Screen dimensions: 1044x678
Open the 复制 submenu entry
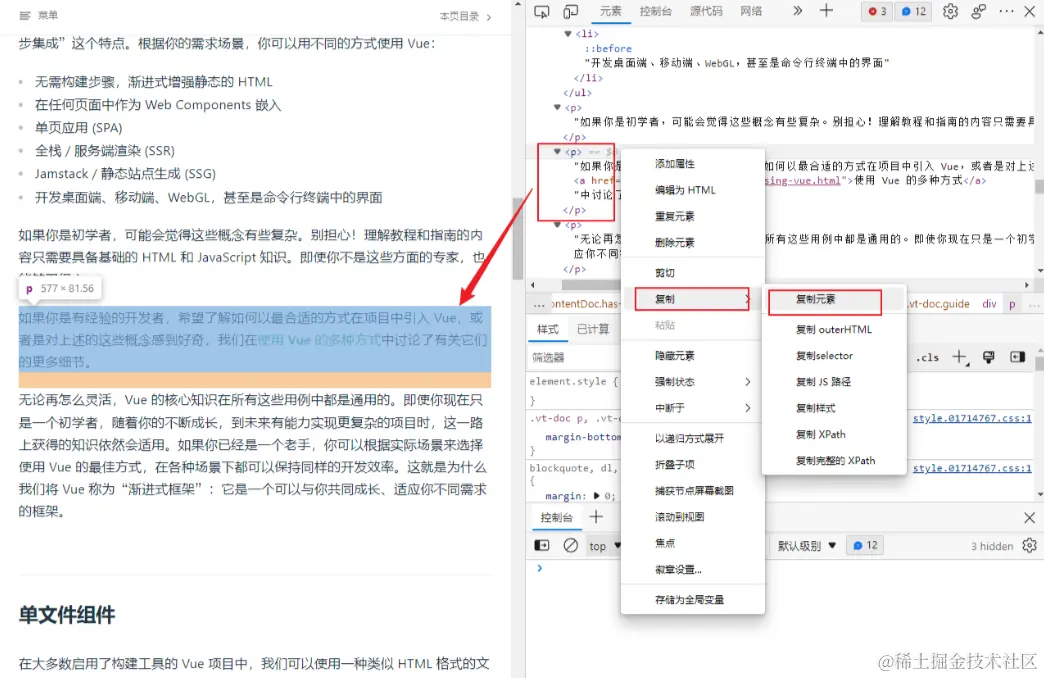[x=692, y=299]
